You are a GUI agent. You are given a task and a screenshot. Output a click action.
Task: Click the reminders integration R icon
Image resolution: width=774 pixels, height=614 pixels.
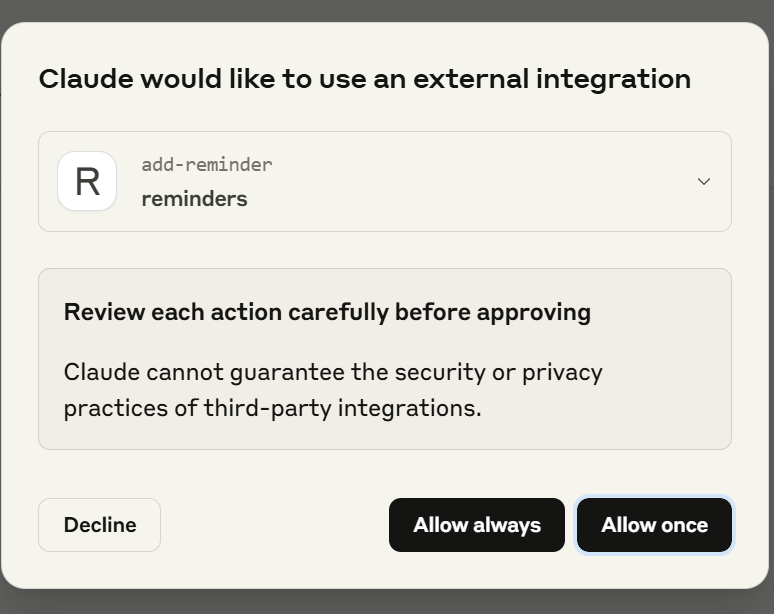[x=87, y=181]
